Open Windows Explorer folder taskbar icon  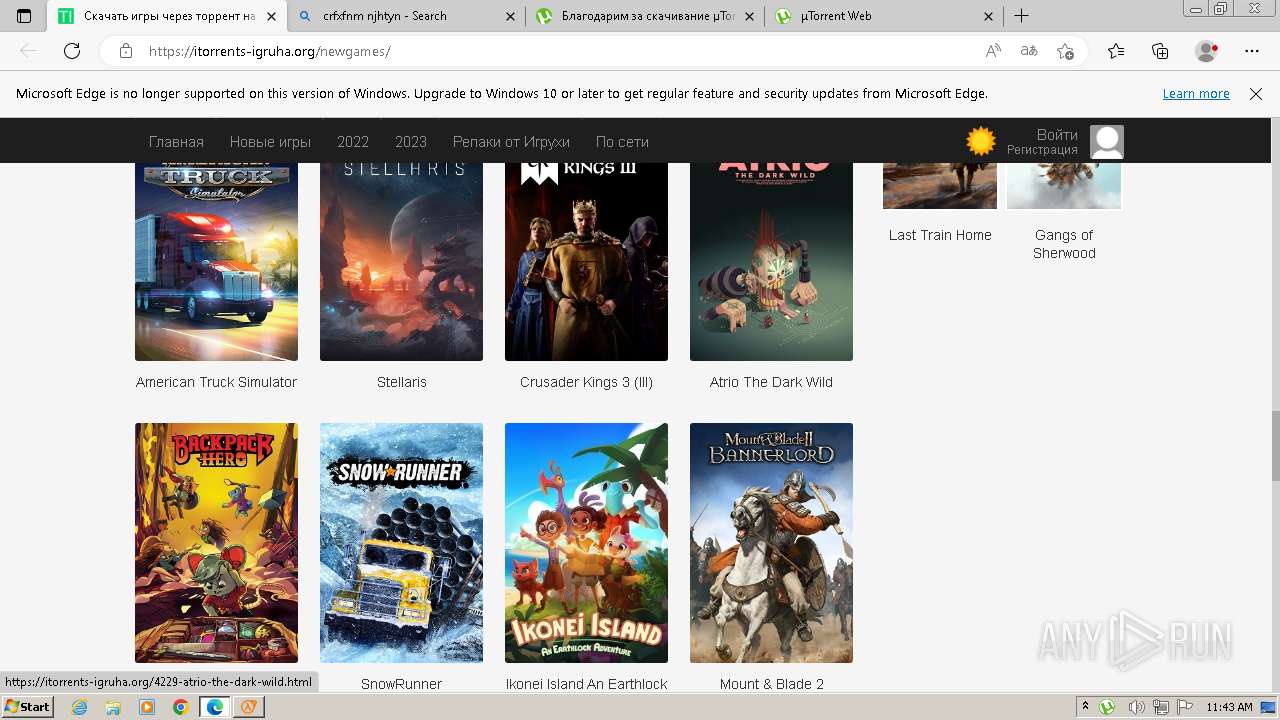[x=113, y=707]
